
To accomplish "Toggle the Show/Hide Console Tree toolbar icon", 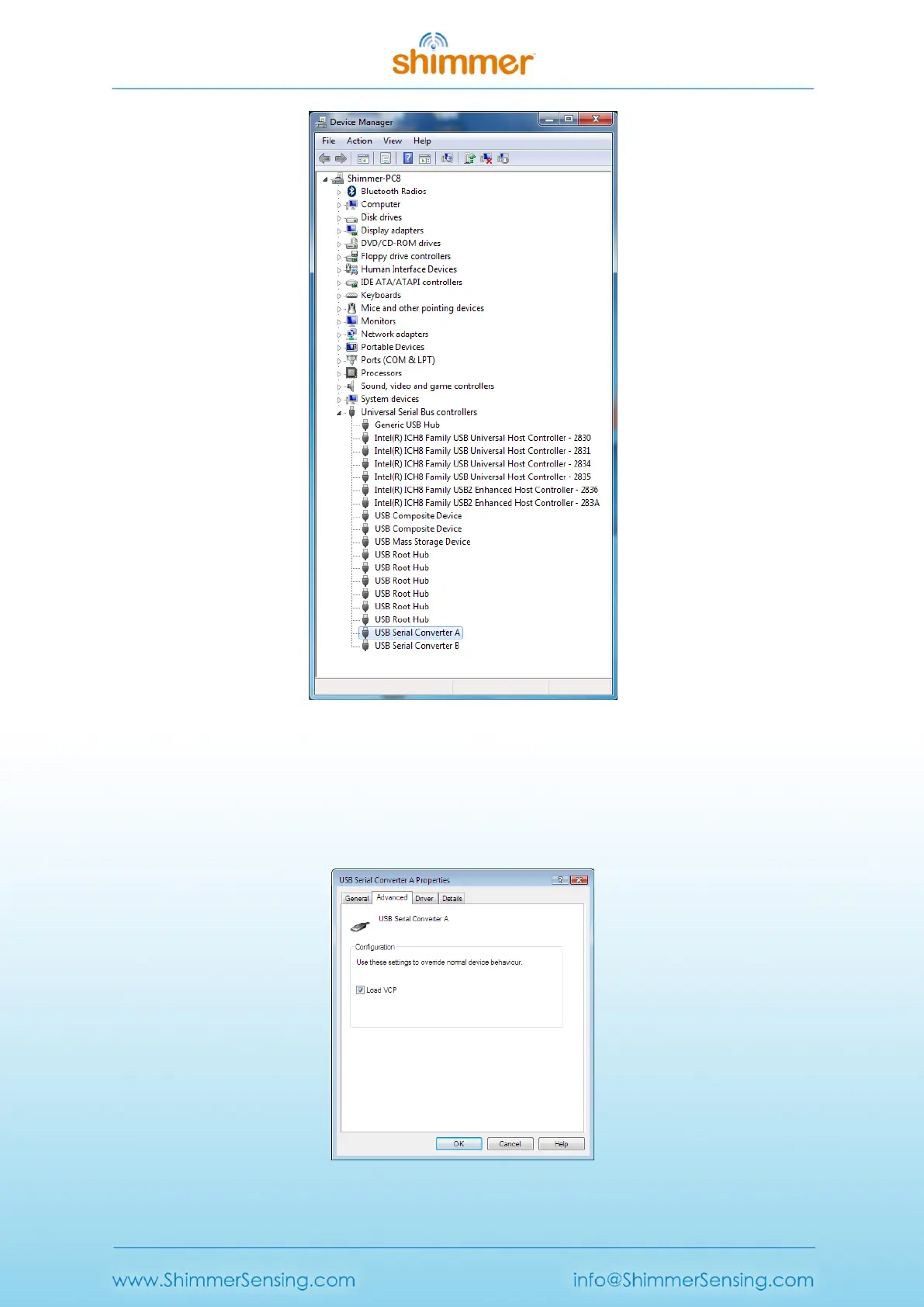I will click(363, 158).
